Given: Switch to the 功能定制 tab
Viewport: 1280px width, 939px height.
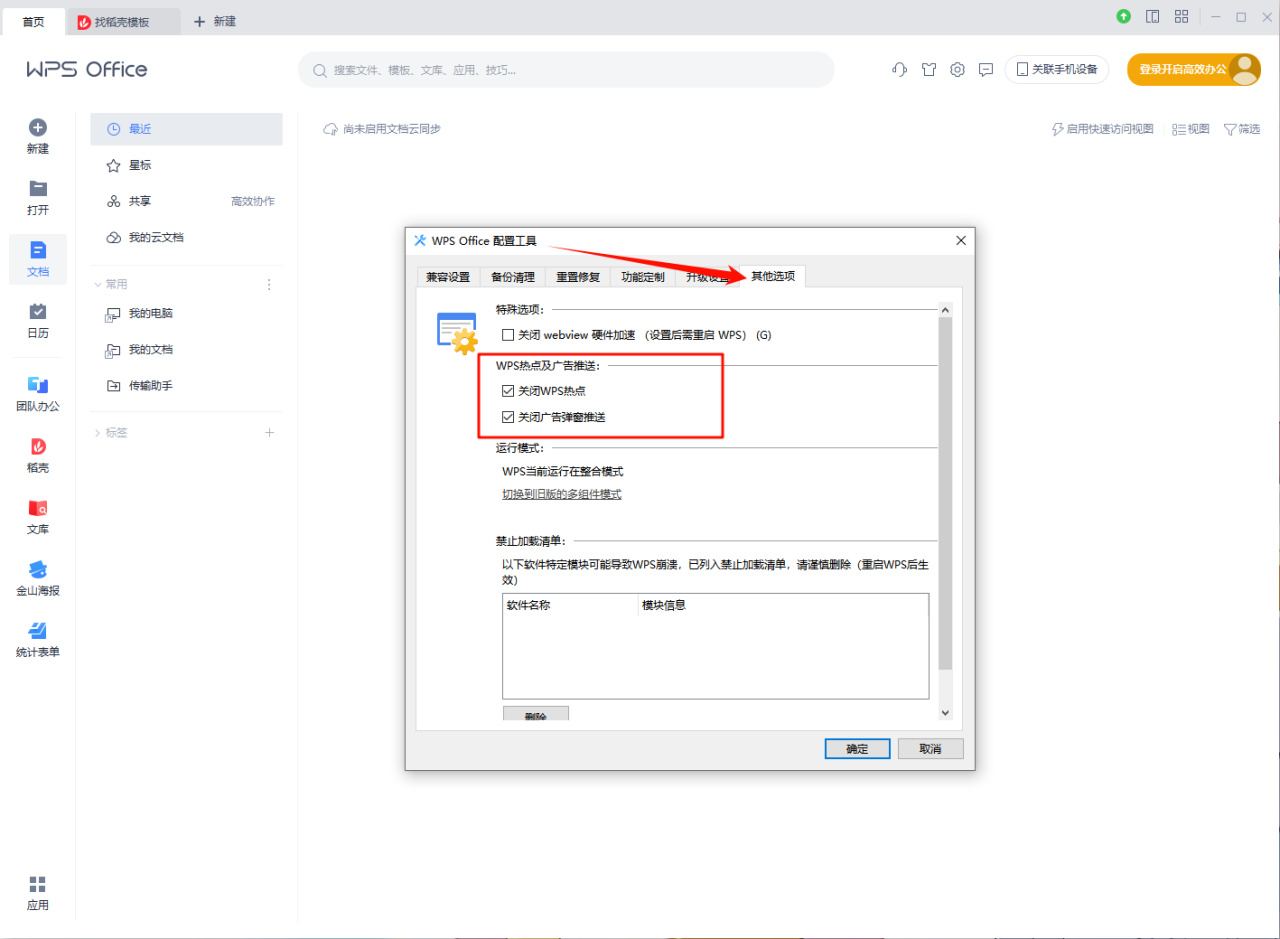Looking at the screenshot, I should click(x=643, y=277).
